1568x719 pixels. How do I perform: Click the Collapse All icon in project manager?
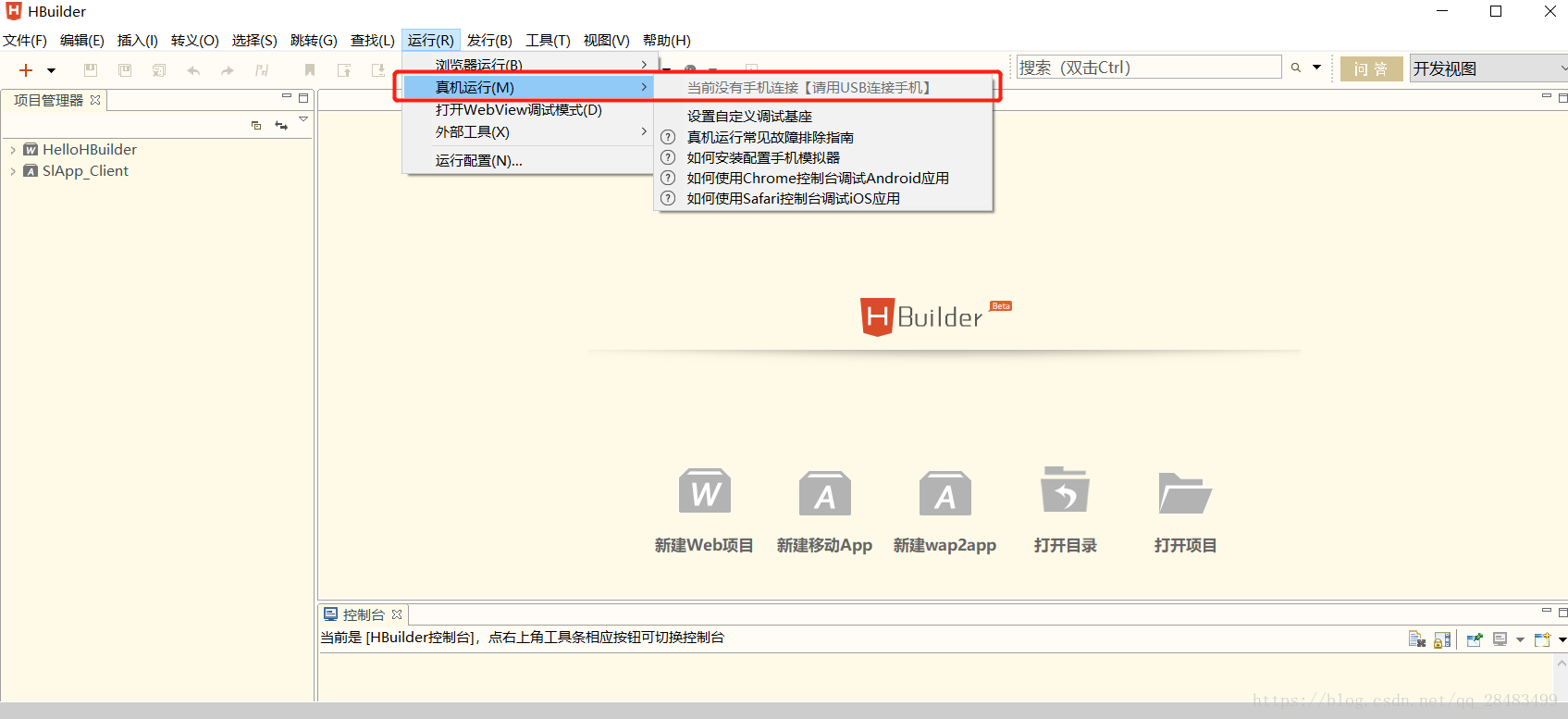click(256, 125)
